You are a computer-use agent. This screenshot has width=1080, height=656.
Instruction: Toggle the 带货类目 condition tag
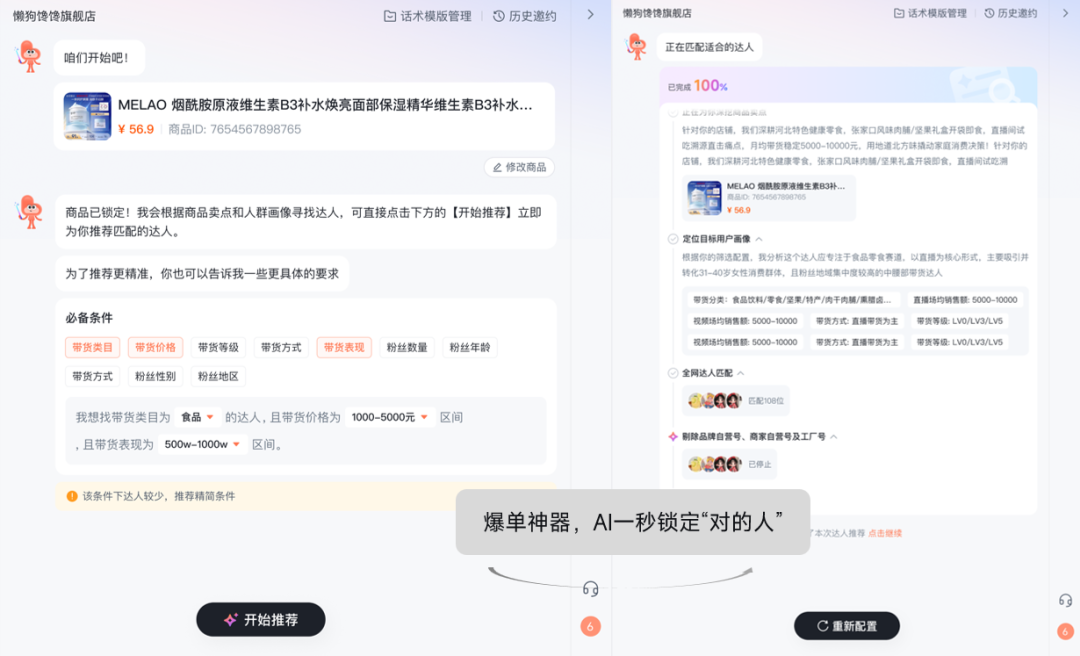(x=92, y=347)
